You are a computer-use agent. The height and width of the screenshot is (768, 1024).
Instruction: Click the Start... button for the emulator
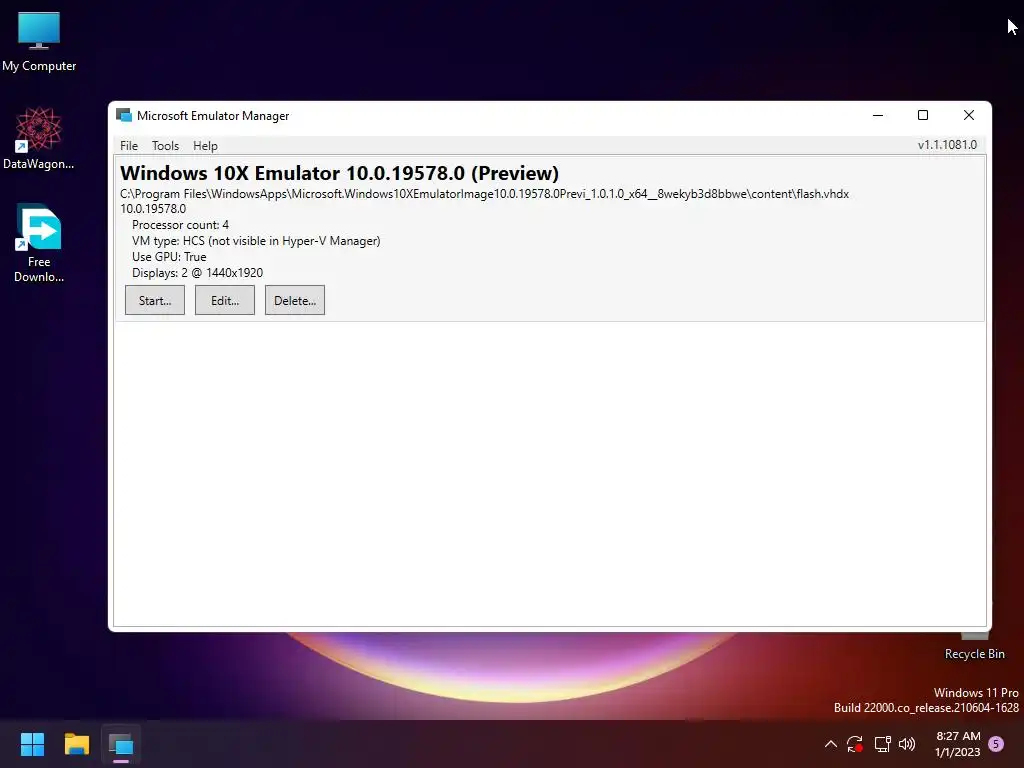pos(155,300)
